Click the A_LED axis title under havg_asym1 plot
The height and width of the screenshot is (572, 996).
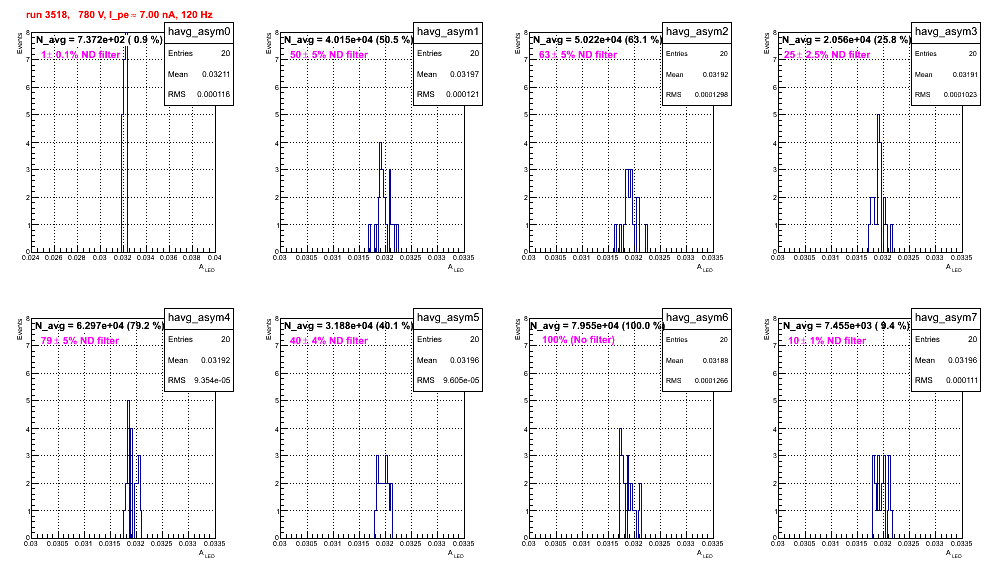pyautogui.click(x=456, y=268)
